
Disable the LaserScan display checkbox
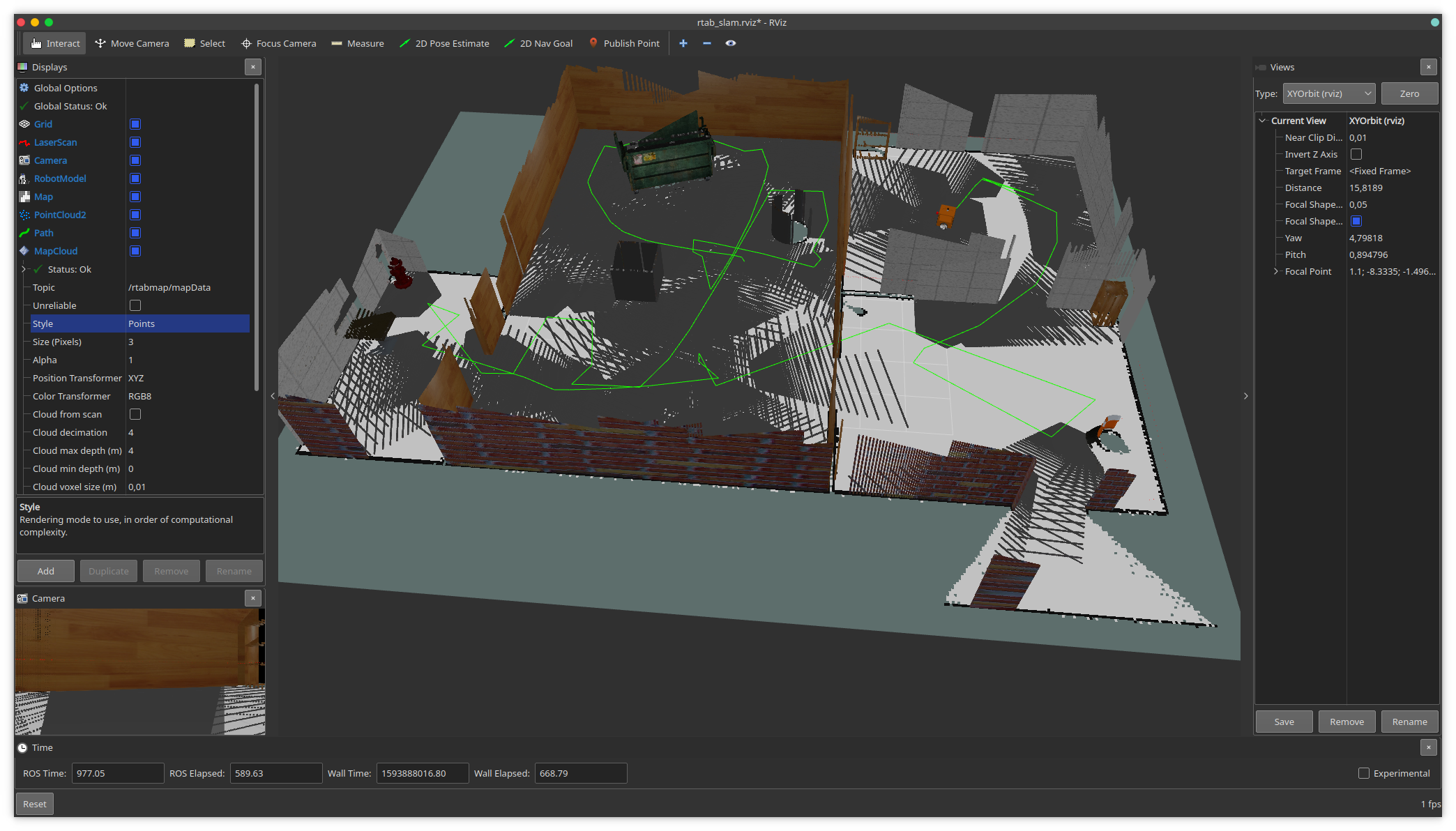coord(135,142)
